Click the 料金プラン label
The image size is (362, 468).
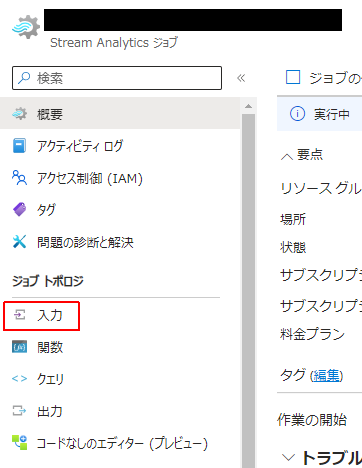pyautogui.click(x=313, y=334)
